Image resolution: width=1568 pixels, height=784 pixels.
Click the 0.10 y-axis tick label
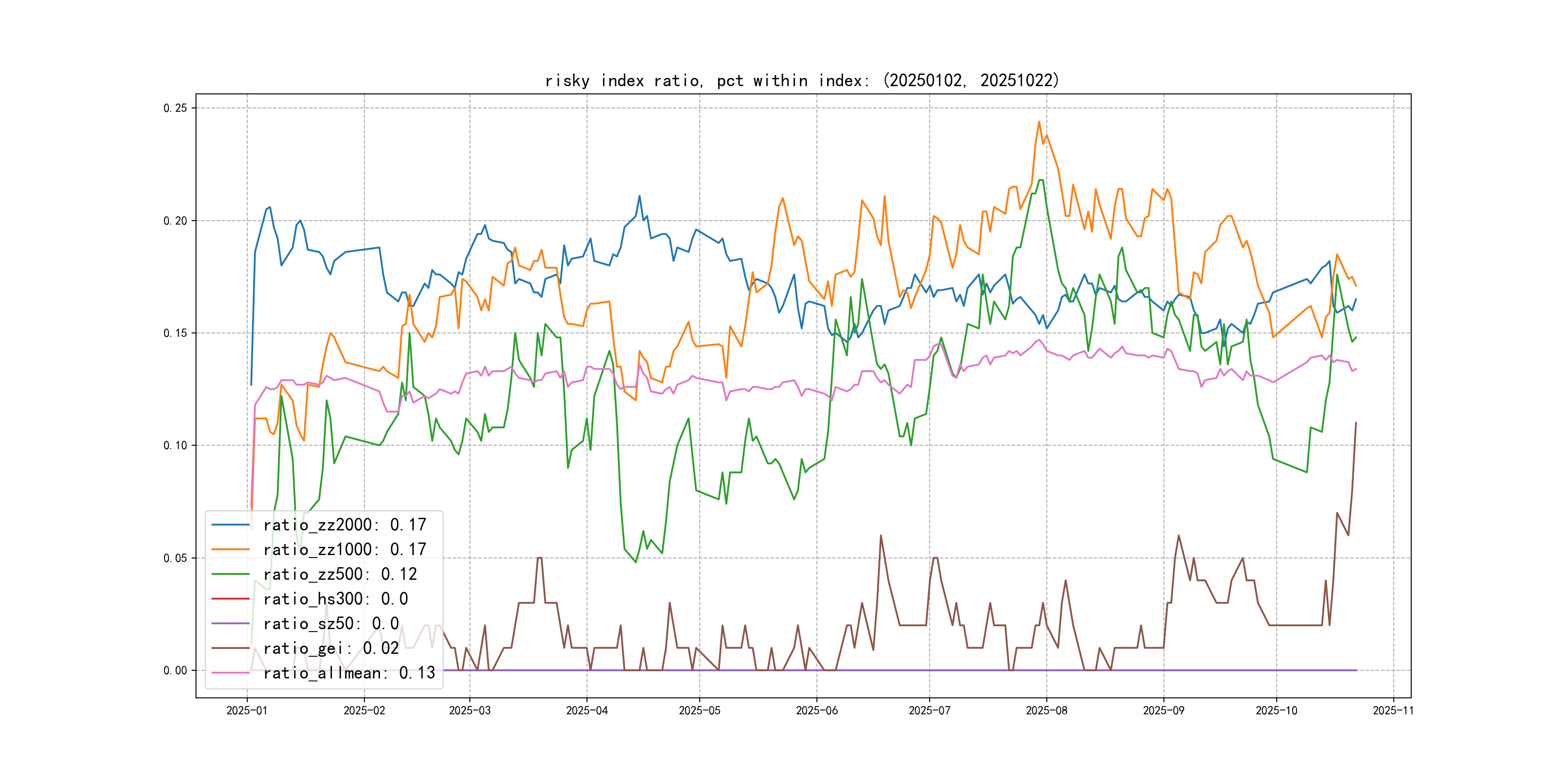[x=175, y=446]
